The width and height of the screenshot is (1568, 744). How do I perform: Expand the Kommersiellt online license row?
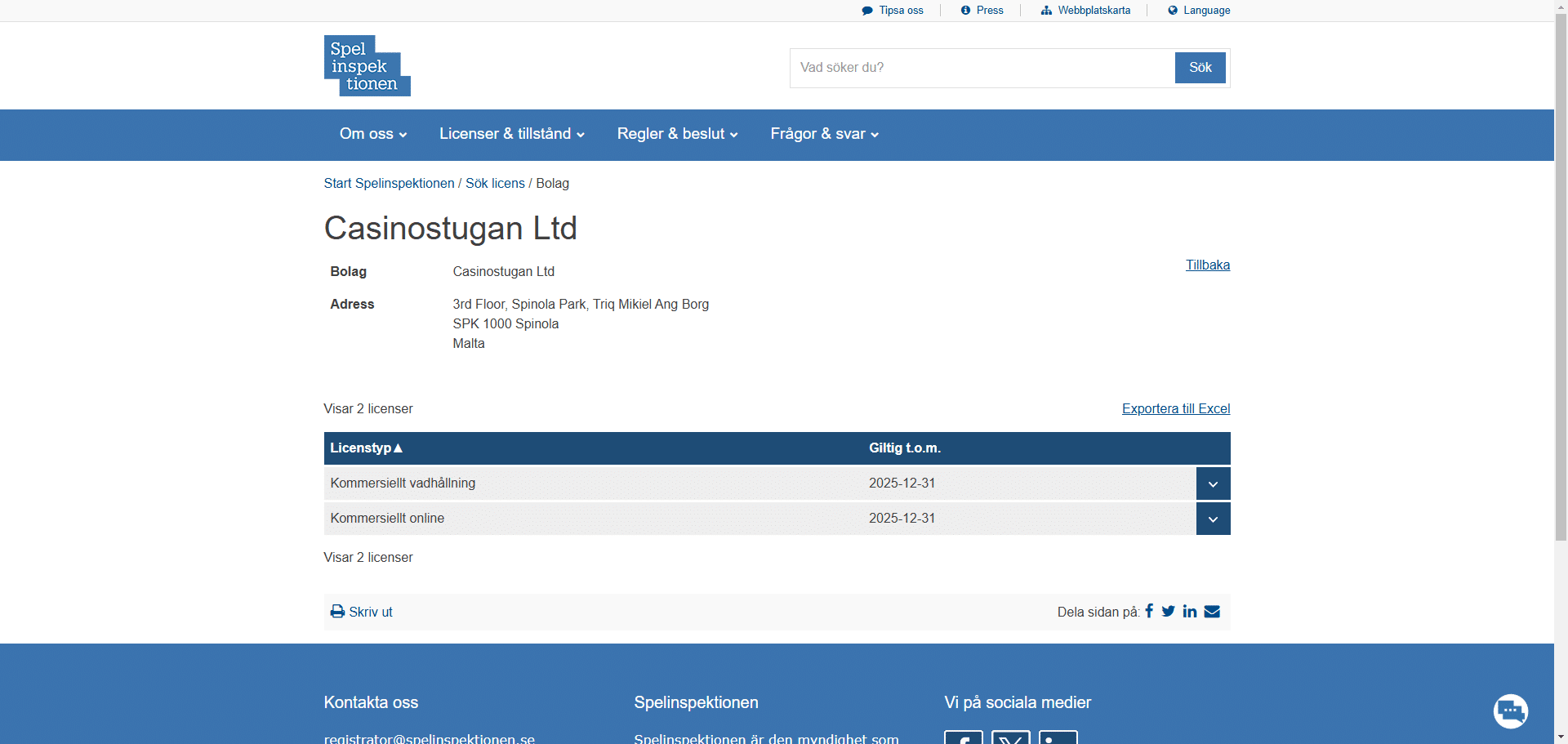pyautogui.click(x=1213, y=519)
